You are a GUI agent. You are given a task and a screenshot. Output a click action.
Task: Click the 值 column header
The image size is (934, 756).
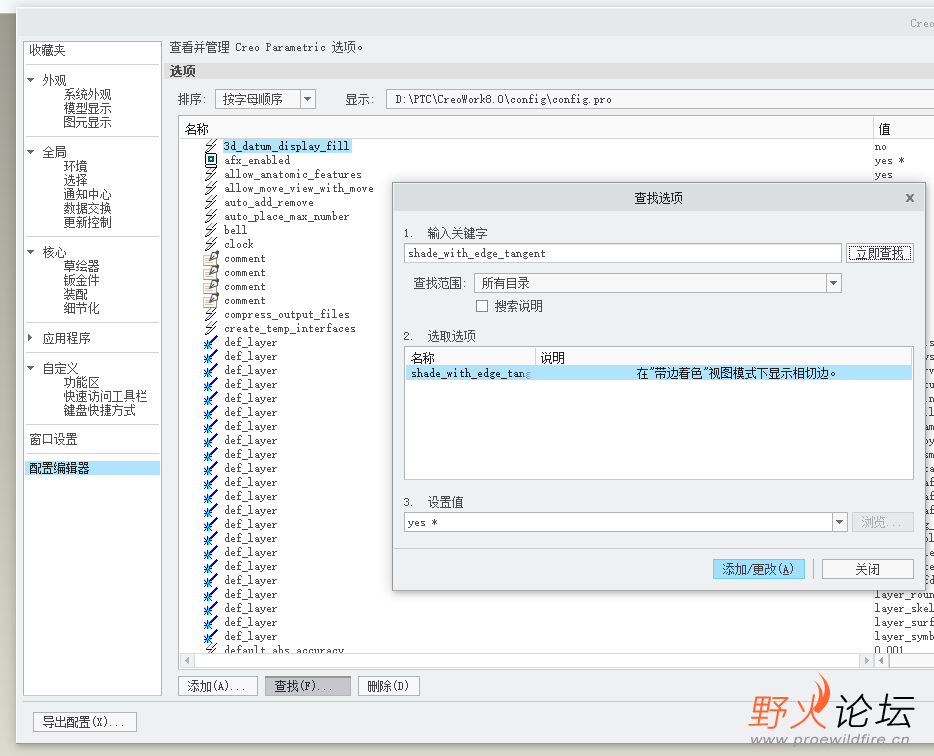coord(904,129)
